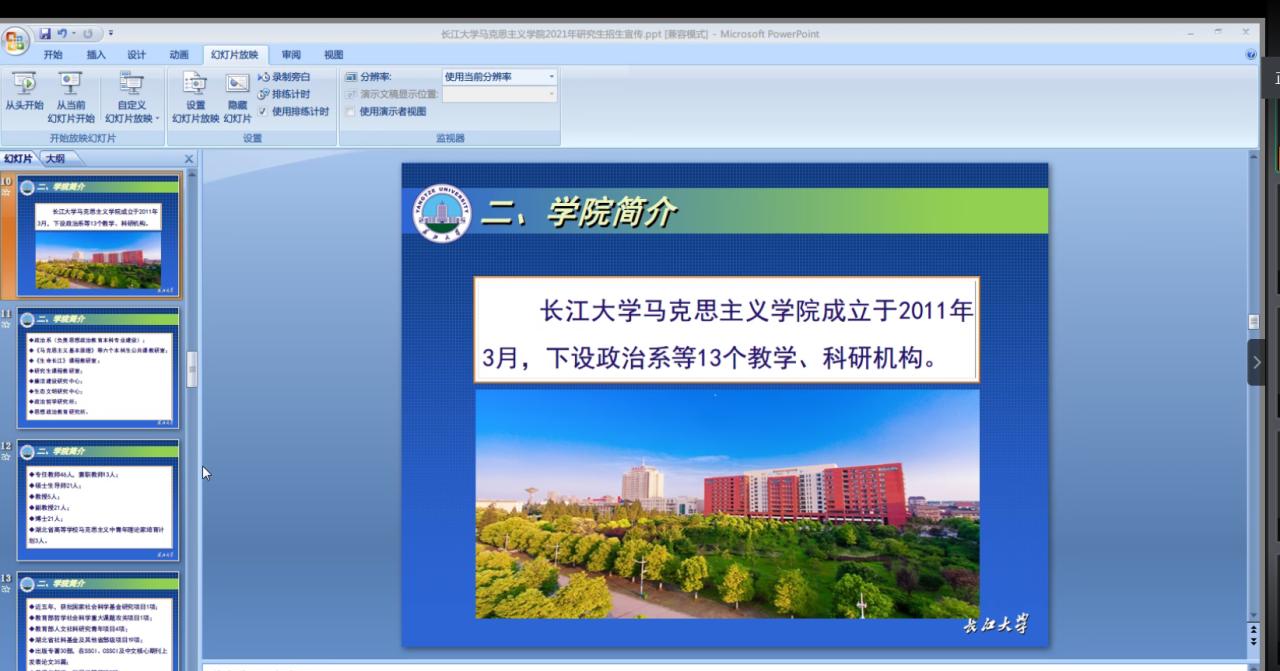This screenshot has height=671, width=1280.
Task: Switch to the Insert (插入) ribbon tab
Action: pyautogui.click(x=96, y=55)
